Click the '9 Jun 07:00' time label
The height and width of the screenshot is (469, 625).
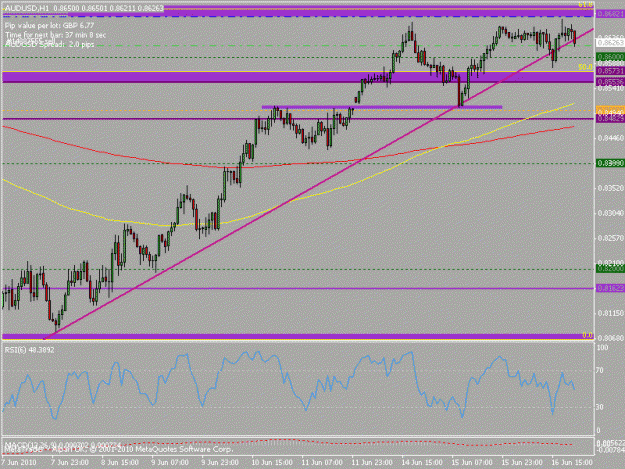click(170, 462)
